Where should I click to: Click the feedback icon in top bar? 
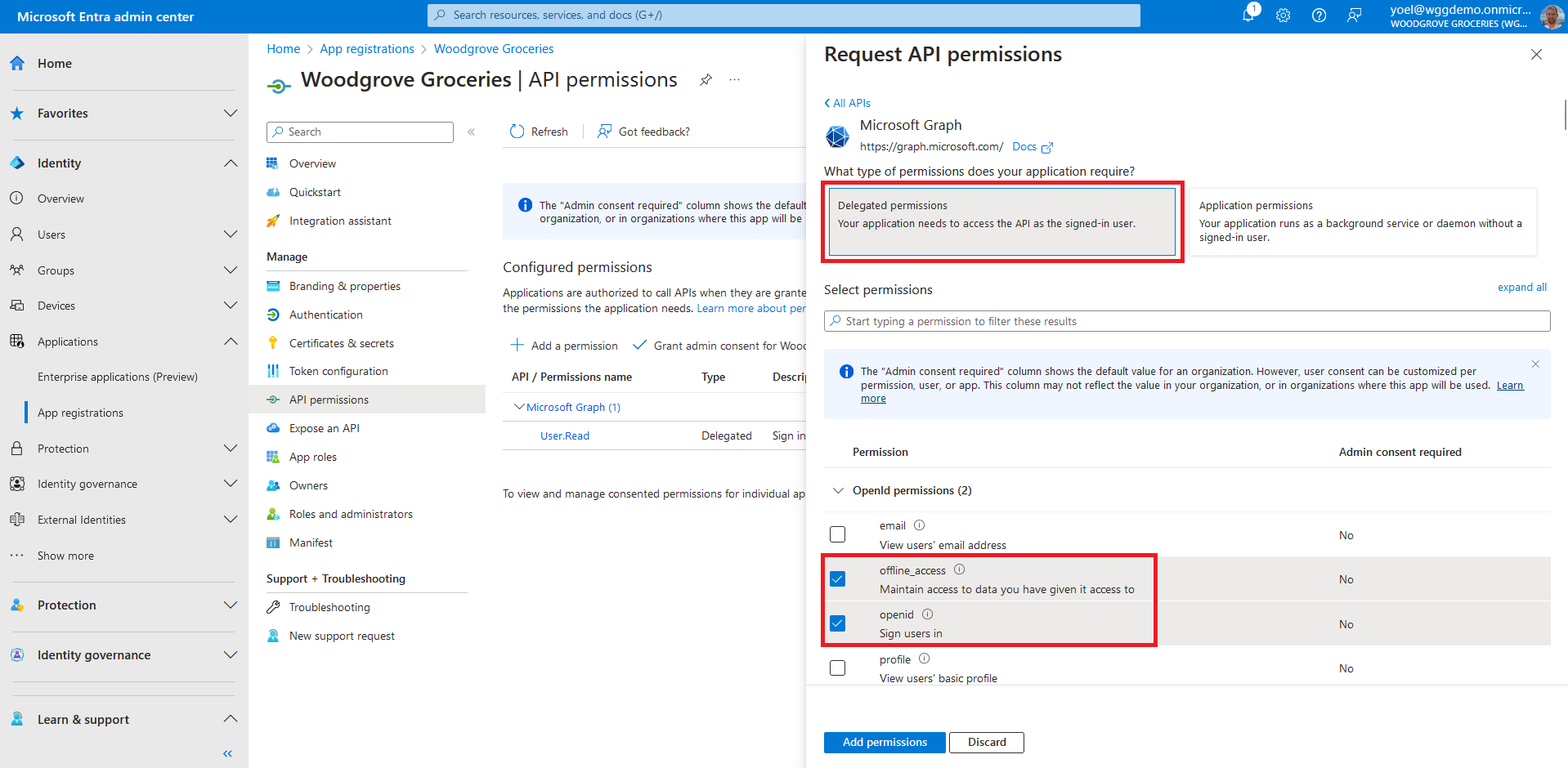pyautogui.click(x=1355, y=16)
